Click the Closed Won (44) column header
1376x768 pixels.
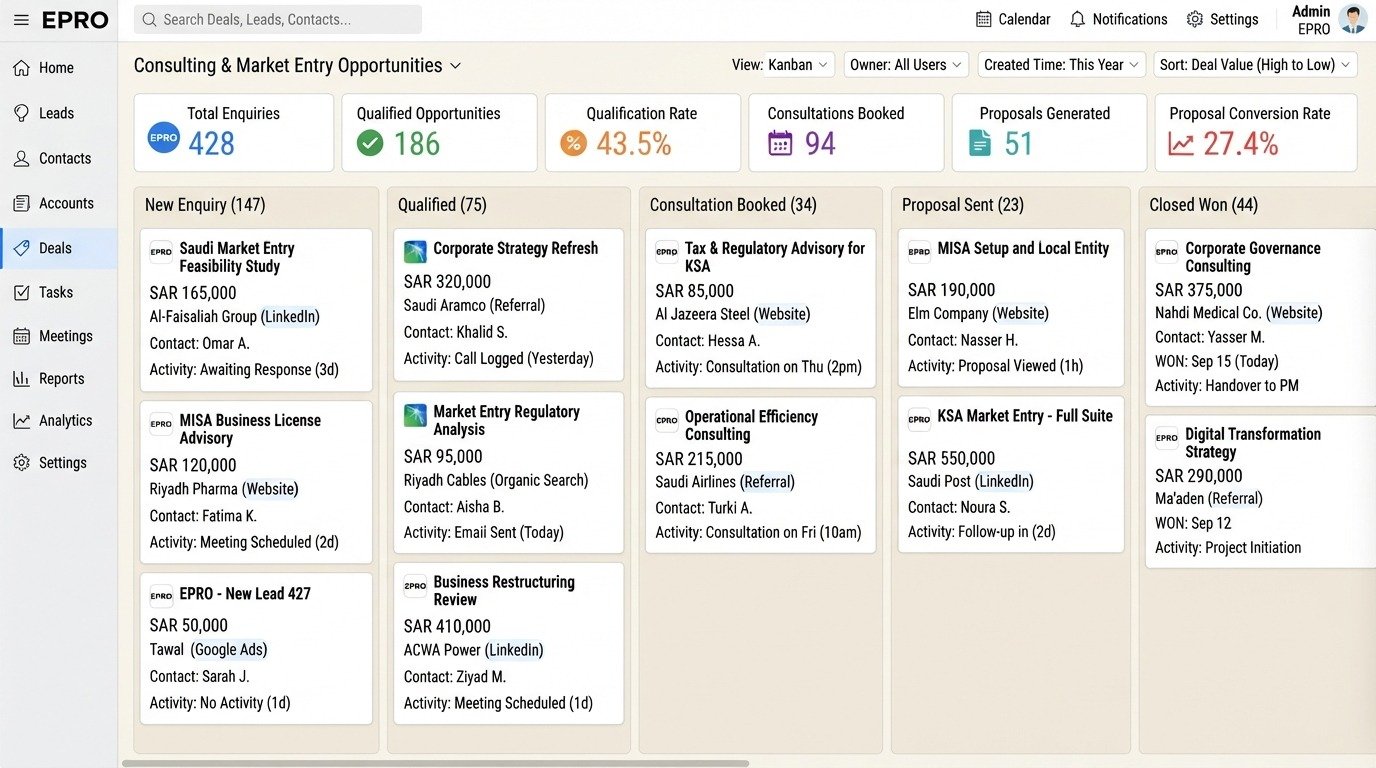pyautogui.click(x=1203, y=205)
